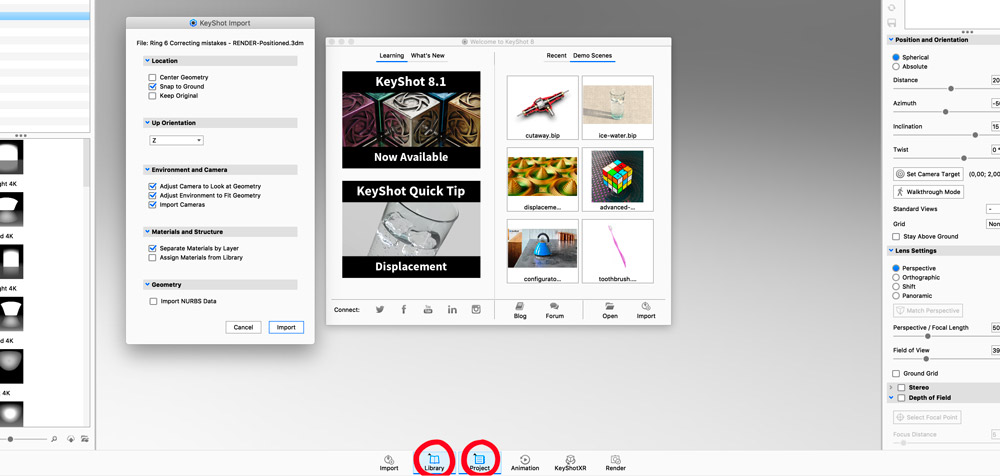Adjust the Distance slider
Image resolution: width=1000 pixels, height=476 pixels.
point(951,89)
